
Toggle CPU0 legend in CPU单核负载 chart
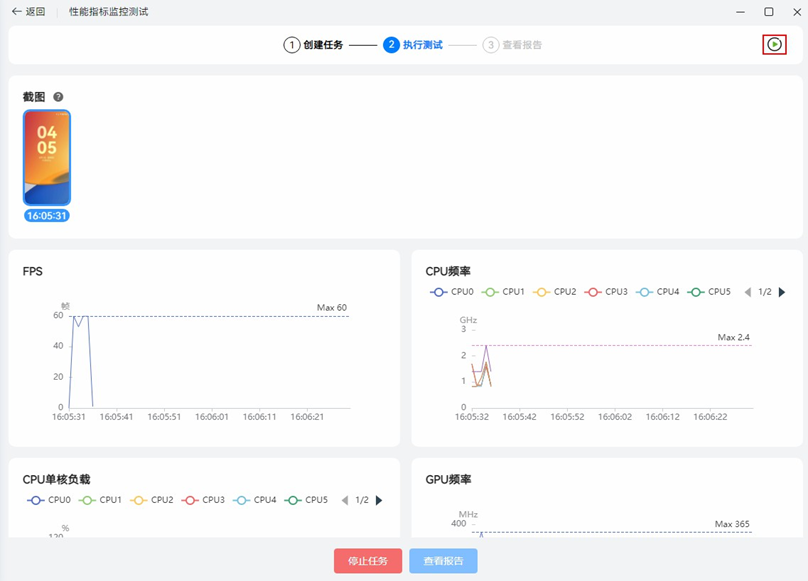pos(49,500)
